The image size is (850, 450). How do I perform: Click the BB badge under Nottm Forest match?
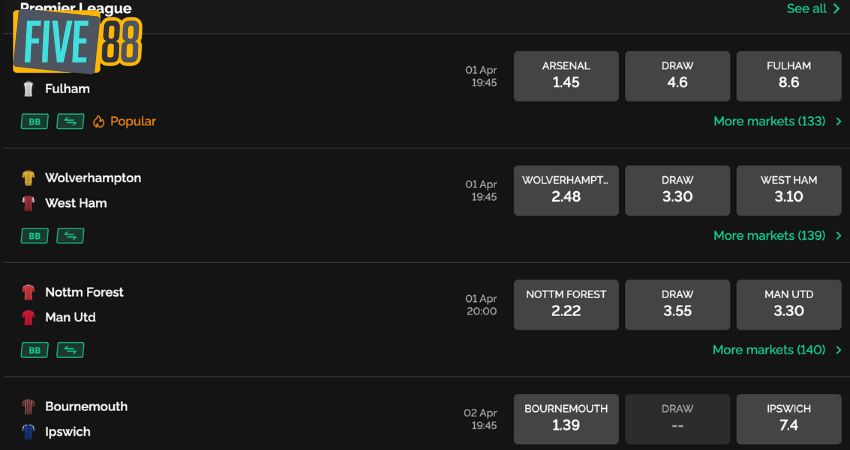[34, 350]
